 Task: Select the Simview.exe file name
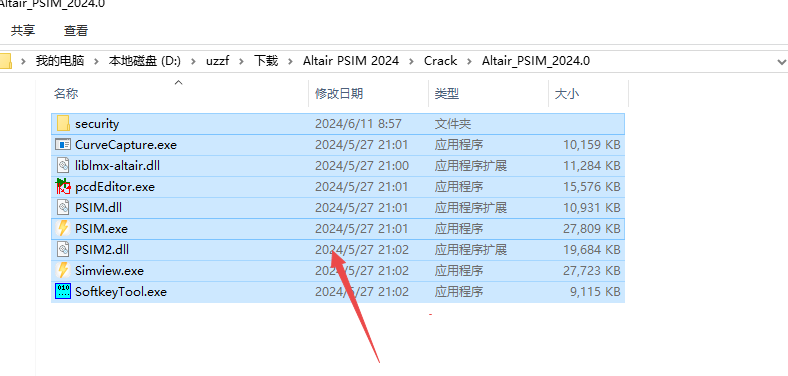click(x=109, y=270)
